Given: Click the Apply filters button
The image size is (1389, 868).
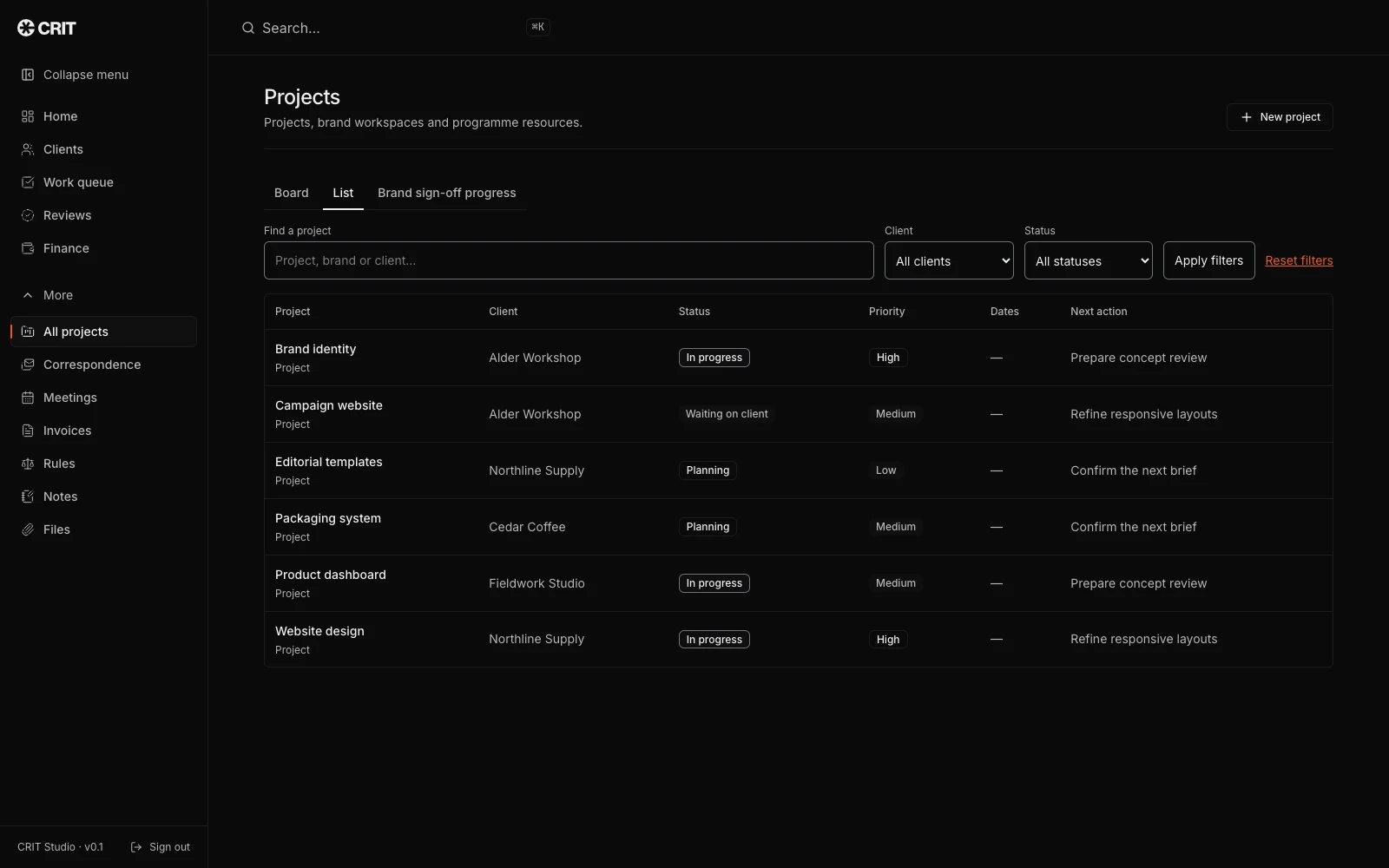Looking at the screenshot, I should tap(1208, 260).
